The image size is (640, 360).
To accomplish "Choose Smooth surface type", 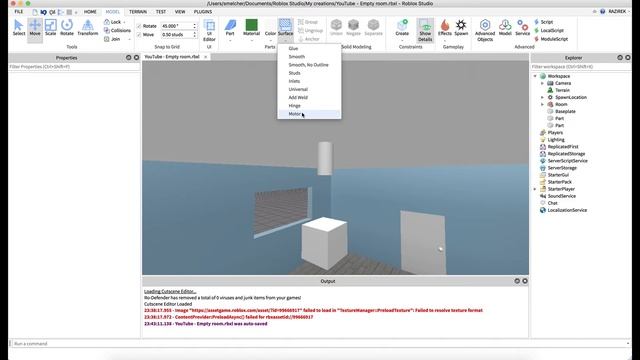I will coord(309,57).
